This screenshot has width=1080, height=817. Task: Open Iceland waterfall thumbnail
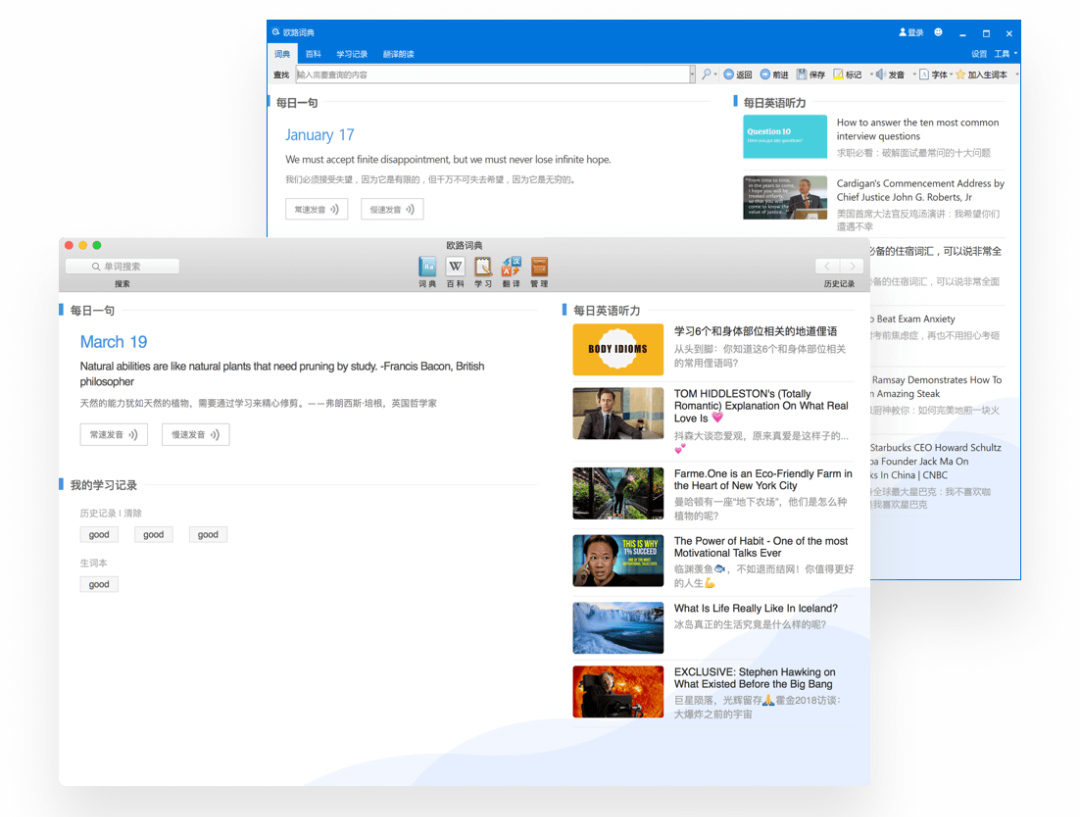[618, 628]
